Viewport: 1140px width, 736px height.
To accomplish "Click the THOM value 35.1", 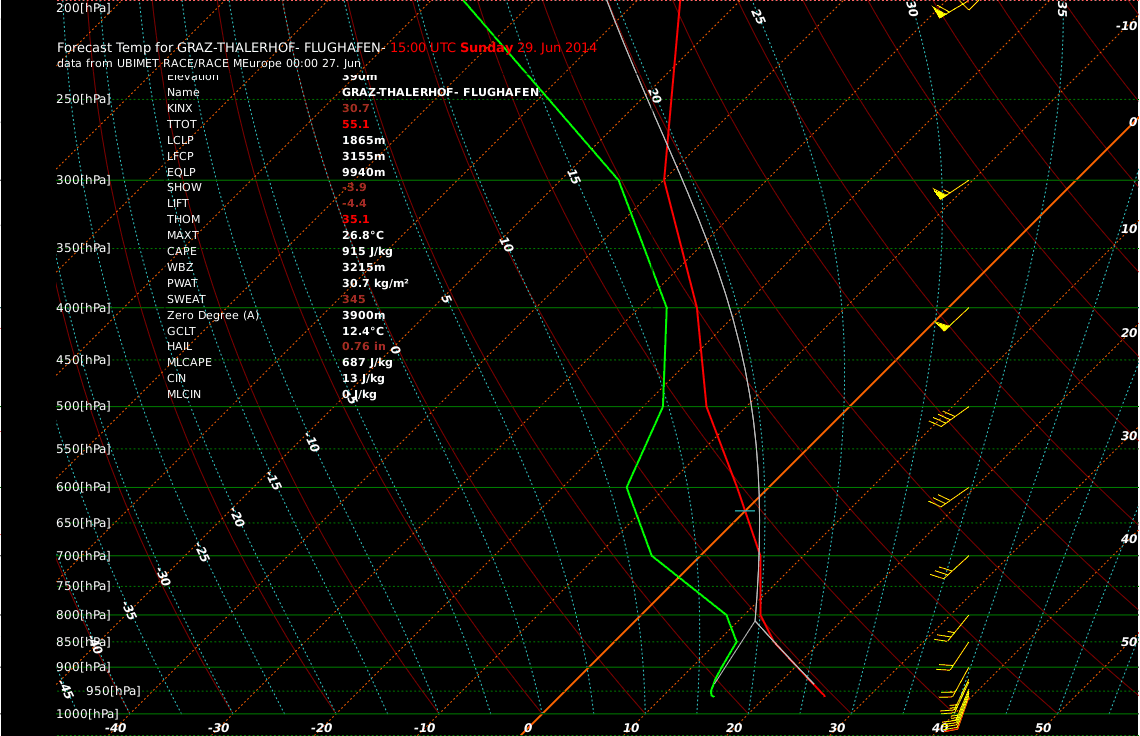I will (356, 220).
